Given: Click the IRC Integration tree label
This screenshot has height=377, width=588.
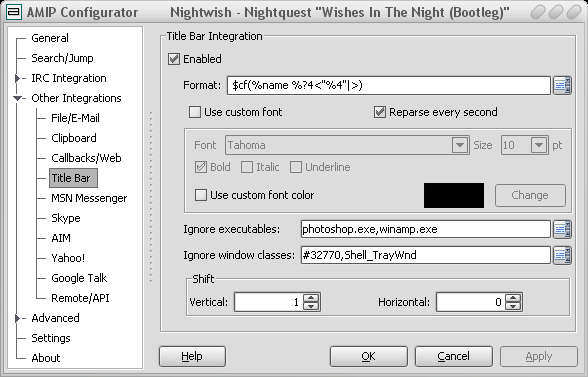Looking at the screenshot, I should [x=69, y=78].
